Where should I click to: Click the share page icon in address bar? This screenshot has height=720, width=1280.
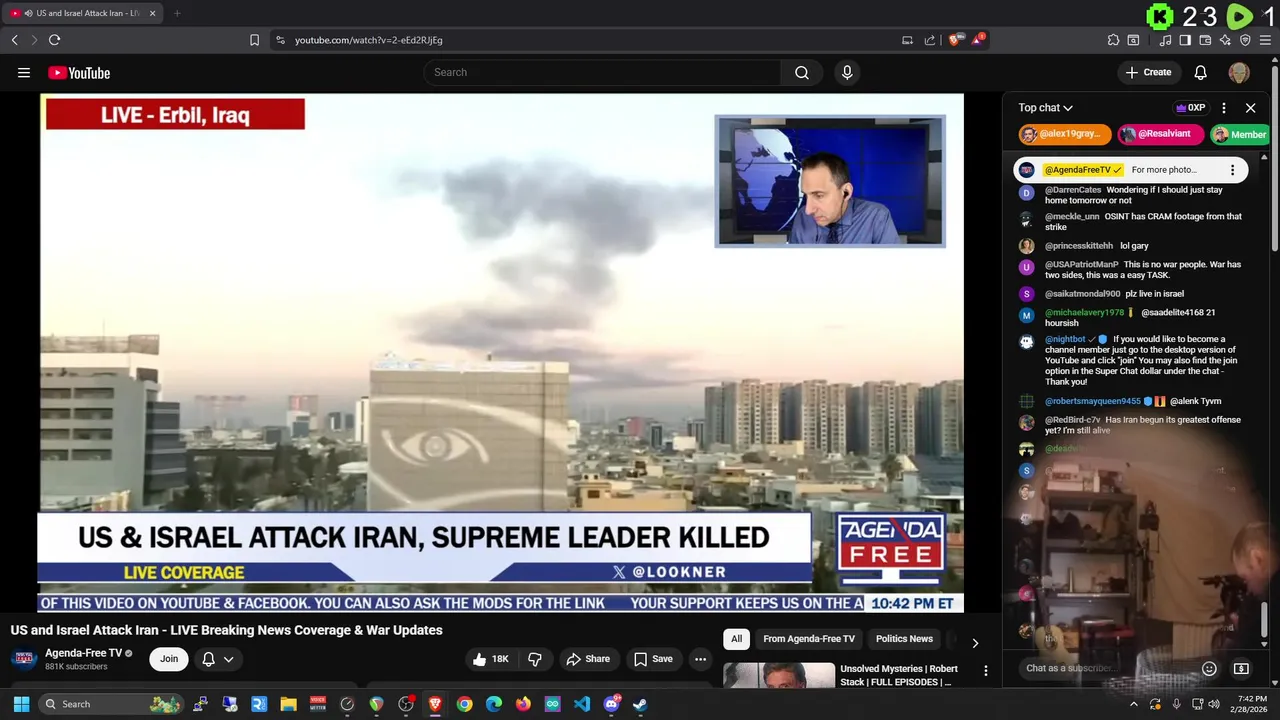click(930, 40)
